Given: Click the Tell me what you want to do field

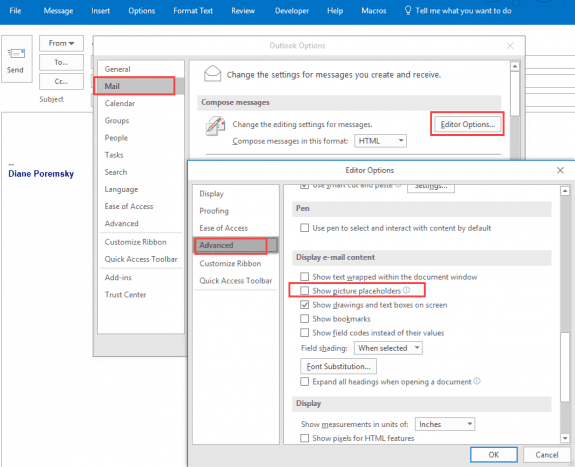Looking at the screenshot, I should click(463, 11).
